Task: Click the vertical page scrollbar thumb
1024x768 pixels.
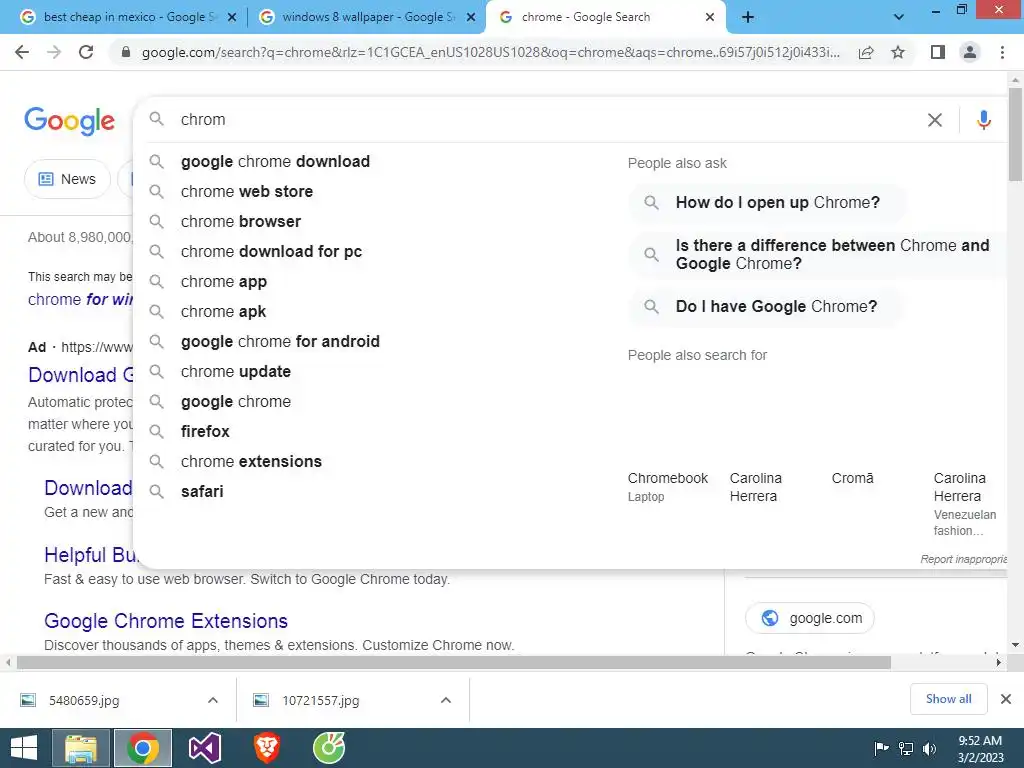Action: [1015, 134]
